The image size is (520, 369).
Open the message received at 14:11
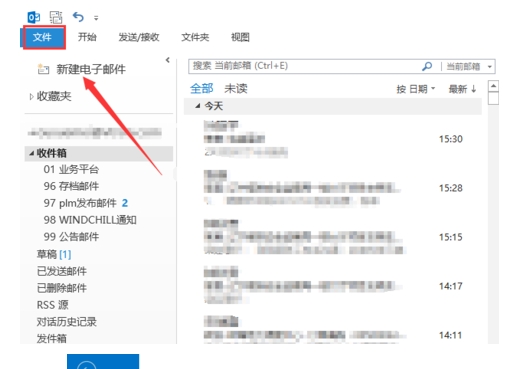[333, 329]
